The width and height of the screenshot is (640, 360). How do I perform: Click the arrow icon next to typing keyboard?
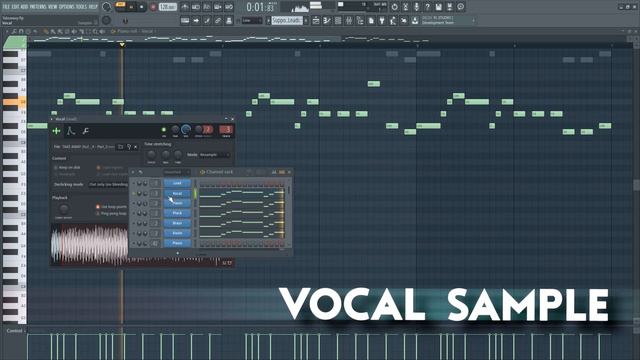click(x=196, y=20)
